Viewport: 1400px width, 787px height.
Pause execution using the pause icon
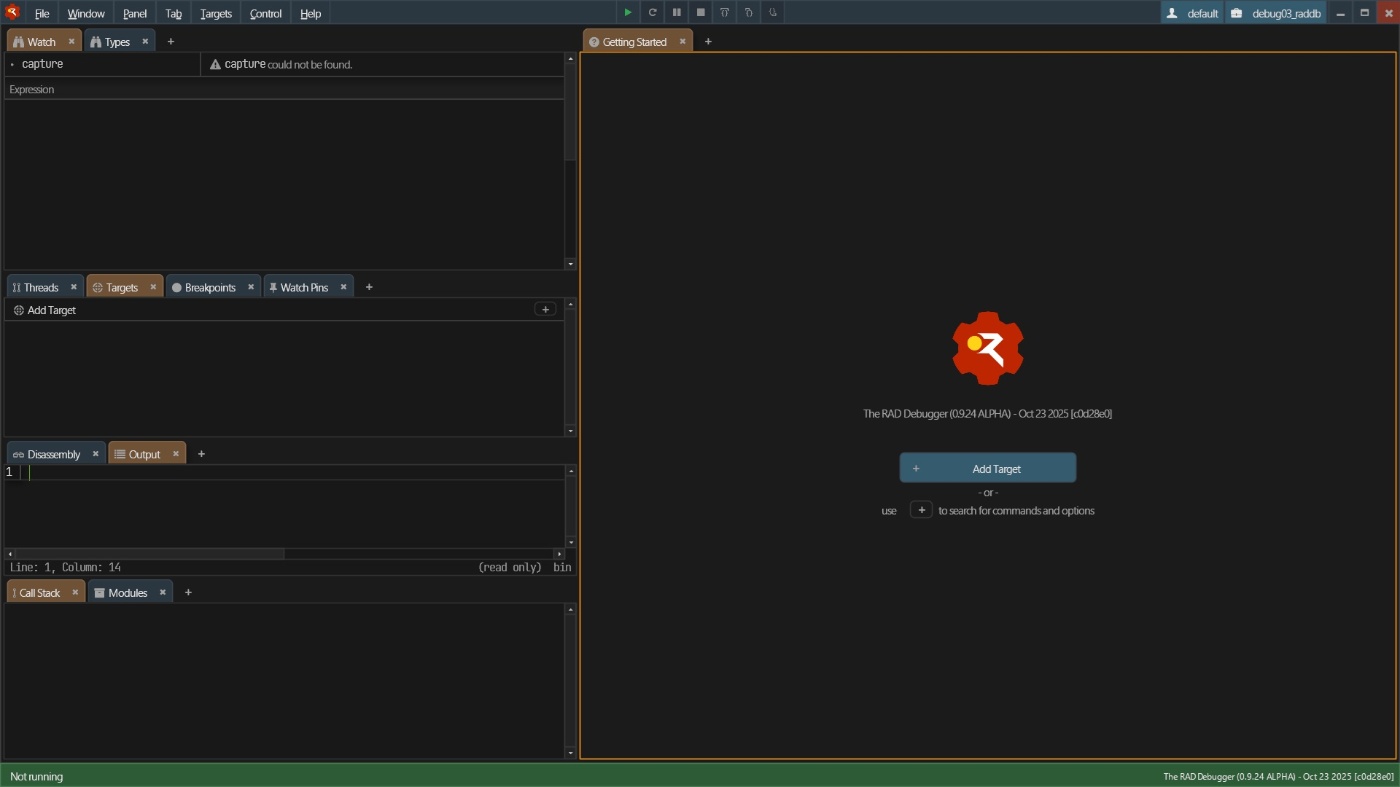(x=676, y=13)
